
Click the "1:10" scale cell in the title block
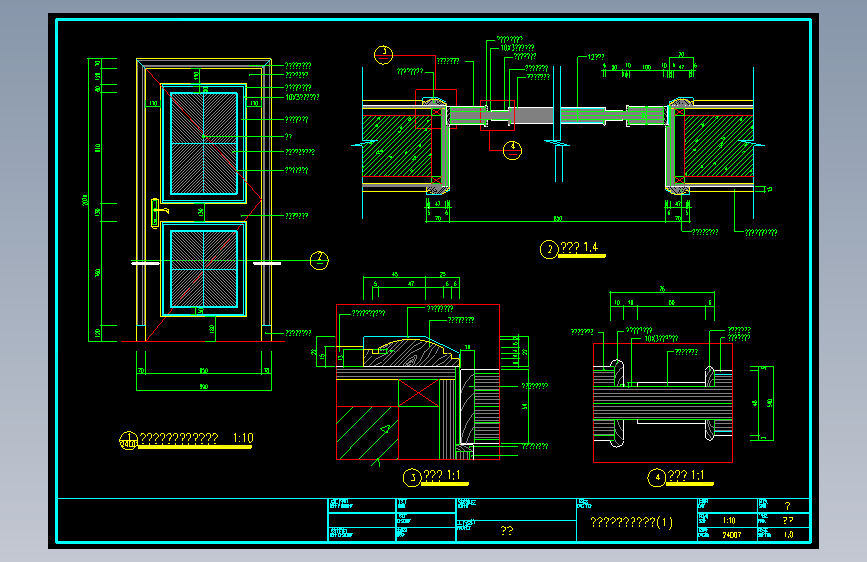point(729,521)
